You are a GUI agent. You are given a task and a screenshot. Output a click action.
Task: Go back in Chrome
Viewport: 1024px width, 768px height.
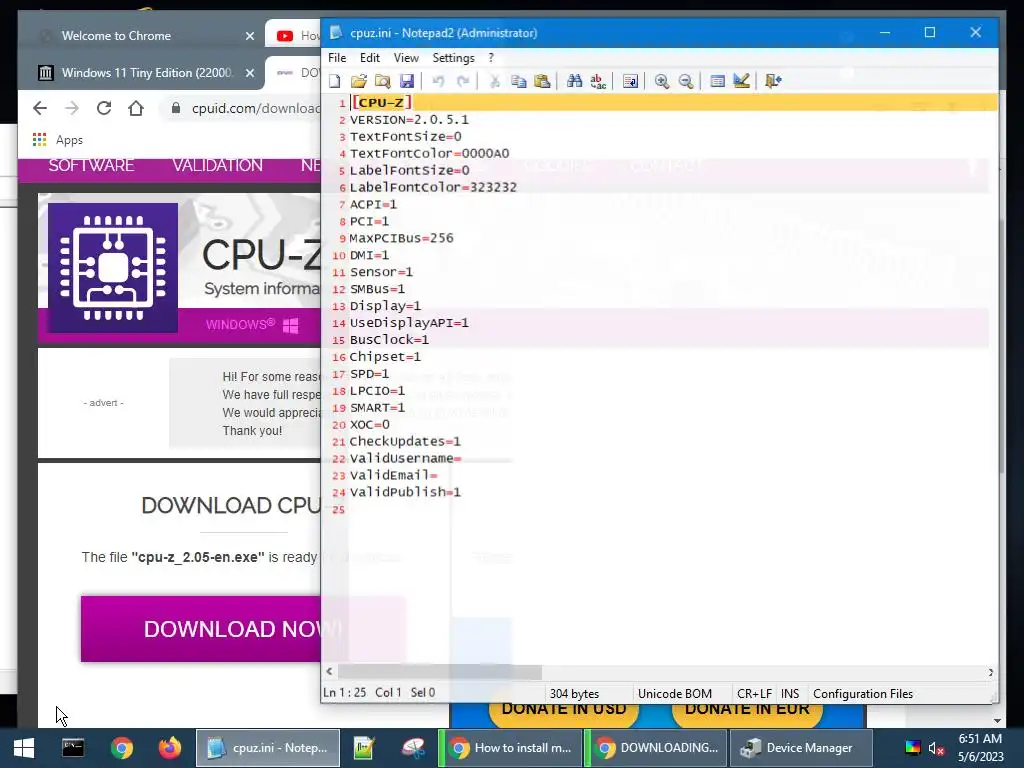pyautogui.click(x=40, y=108)
